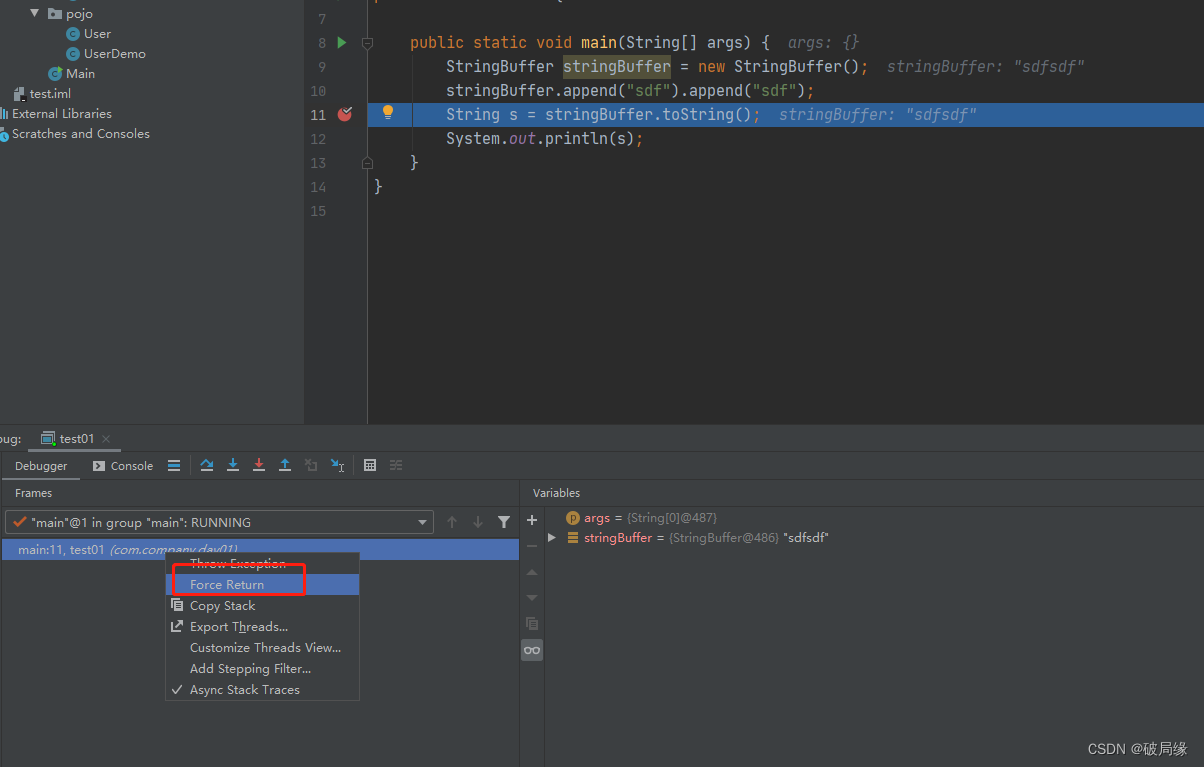The image size is (1204, 767).
Task: Click the duplicate watch icon in Variables
Action: [532, 624]
